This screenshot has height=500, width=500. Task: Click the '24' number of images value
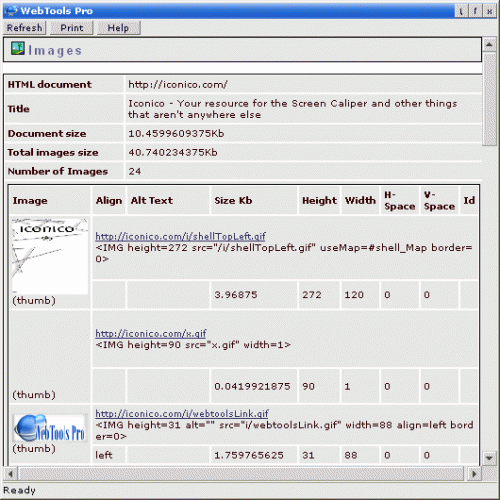coord(135,171)
